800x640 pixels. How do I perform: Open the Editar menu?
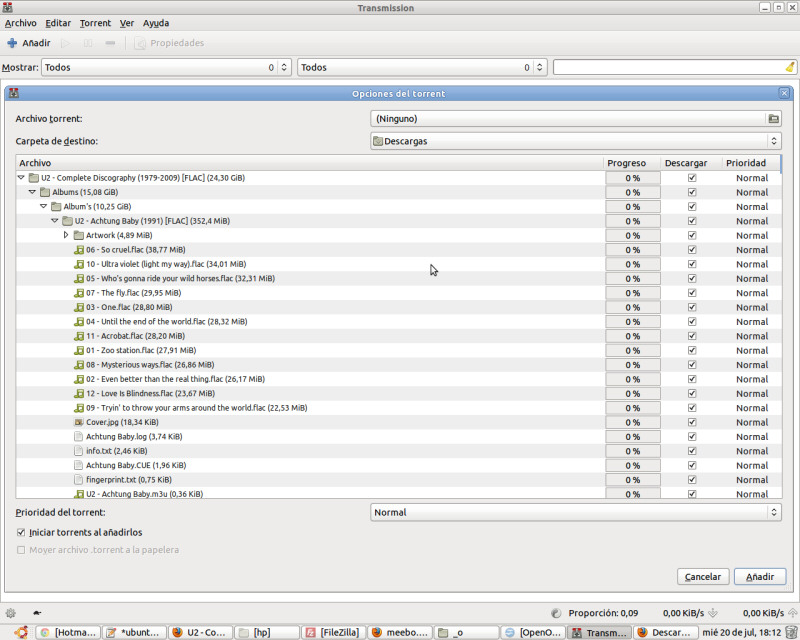coord(58,23)
